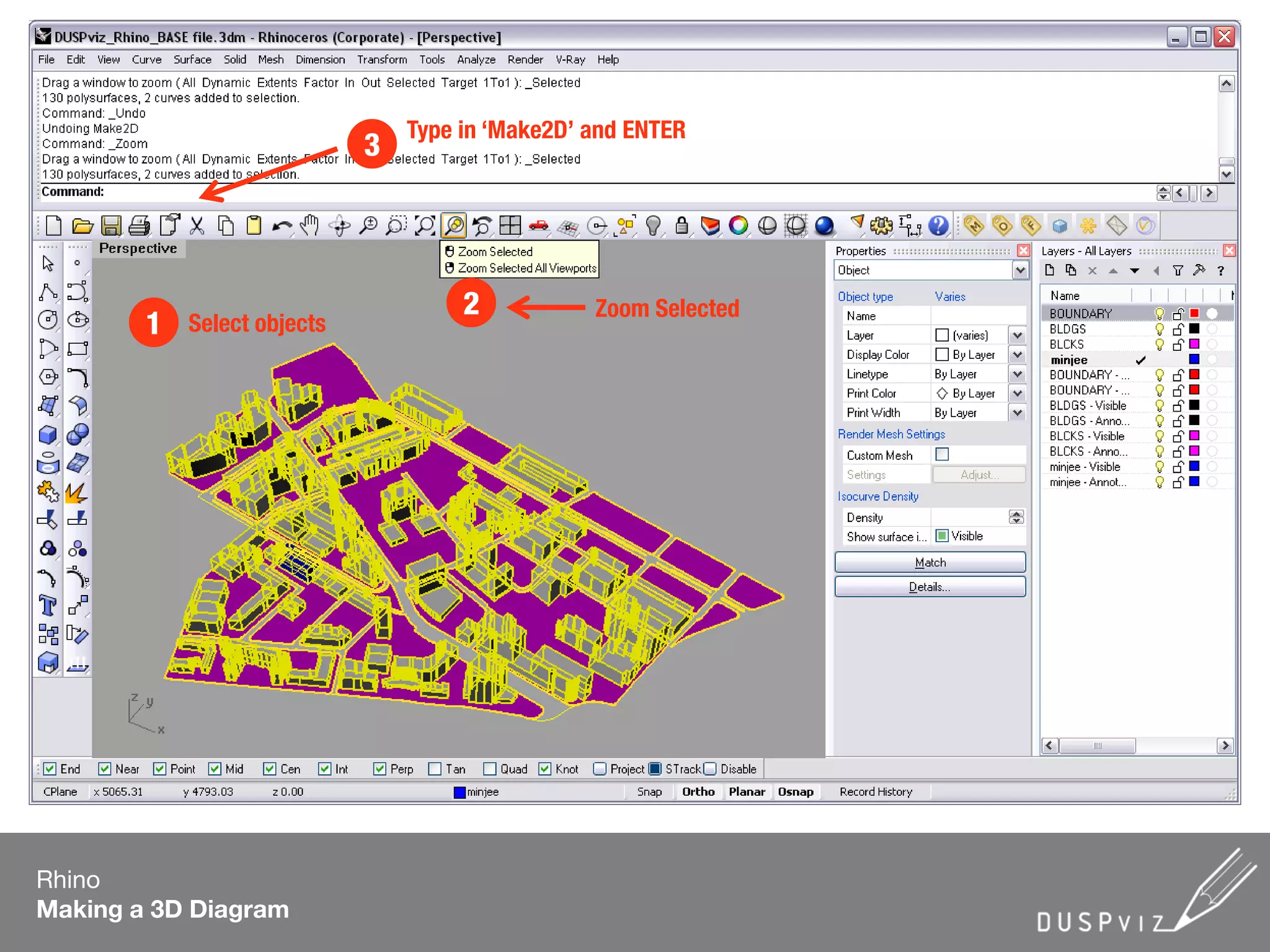The height and width of the screenshot is (952, 1270).
Task: Select the blue box solid tool
Action: (x=48, y=434)
